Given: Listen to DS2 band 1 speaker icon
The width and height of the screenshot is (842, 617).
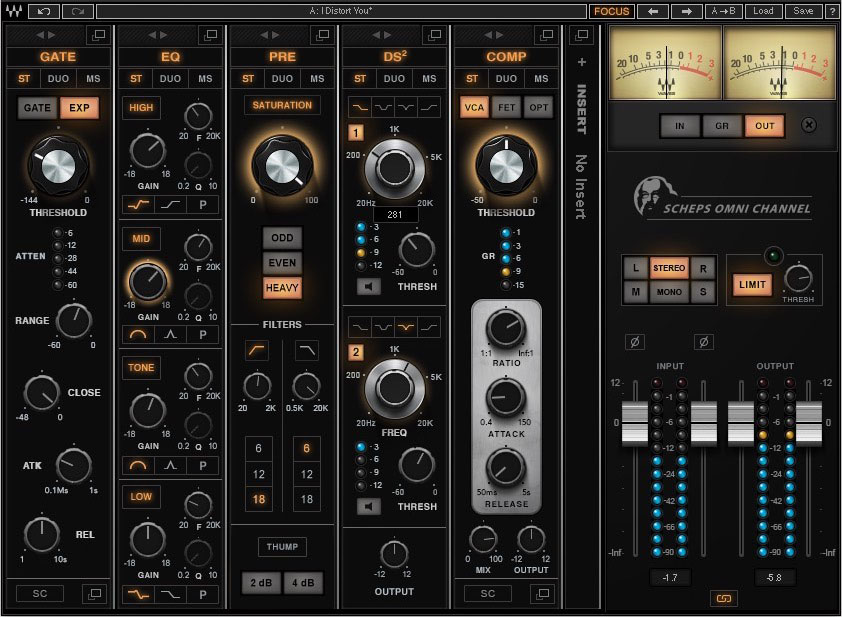Looking at the screenshot, I should (368, 287).
